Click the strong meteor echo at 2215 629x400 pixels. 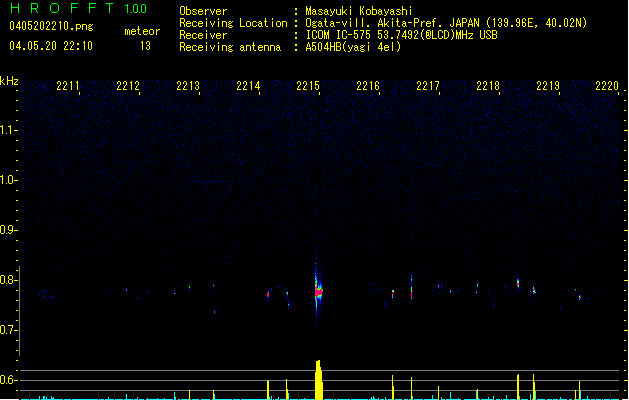point(318,291)
